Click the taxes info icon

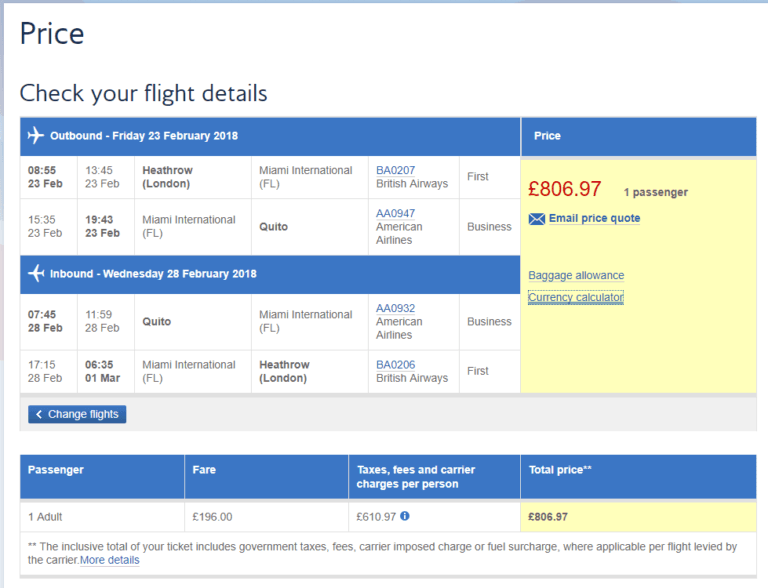tap(405, 516)
